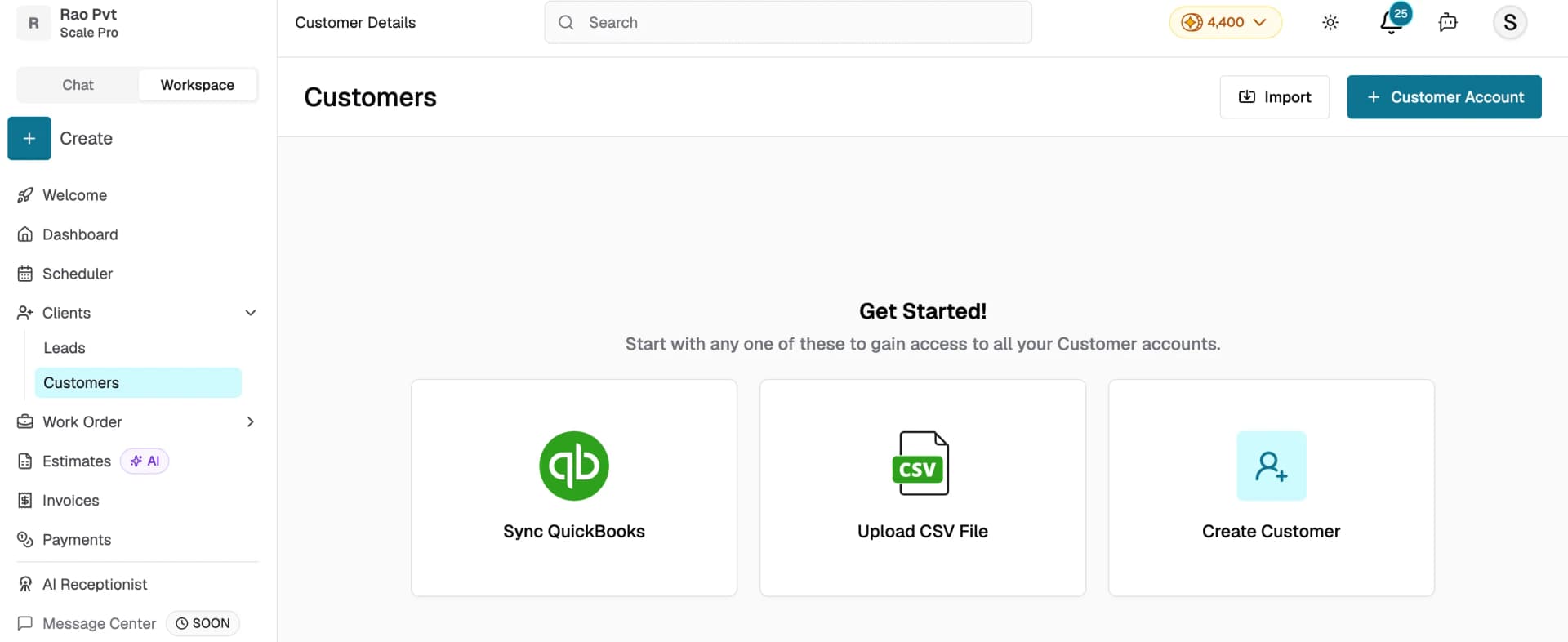Expand the Work Order section chevron

click(251, 422)
